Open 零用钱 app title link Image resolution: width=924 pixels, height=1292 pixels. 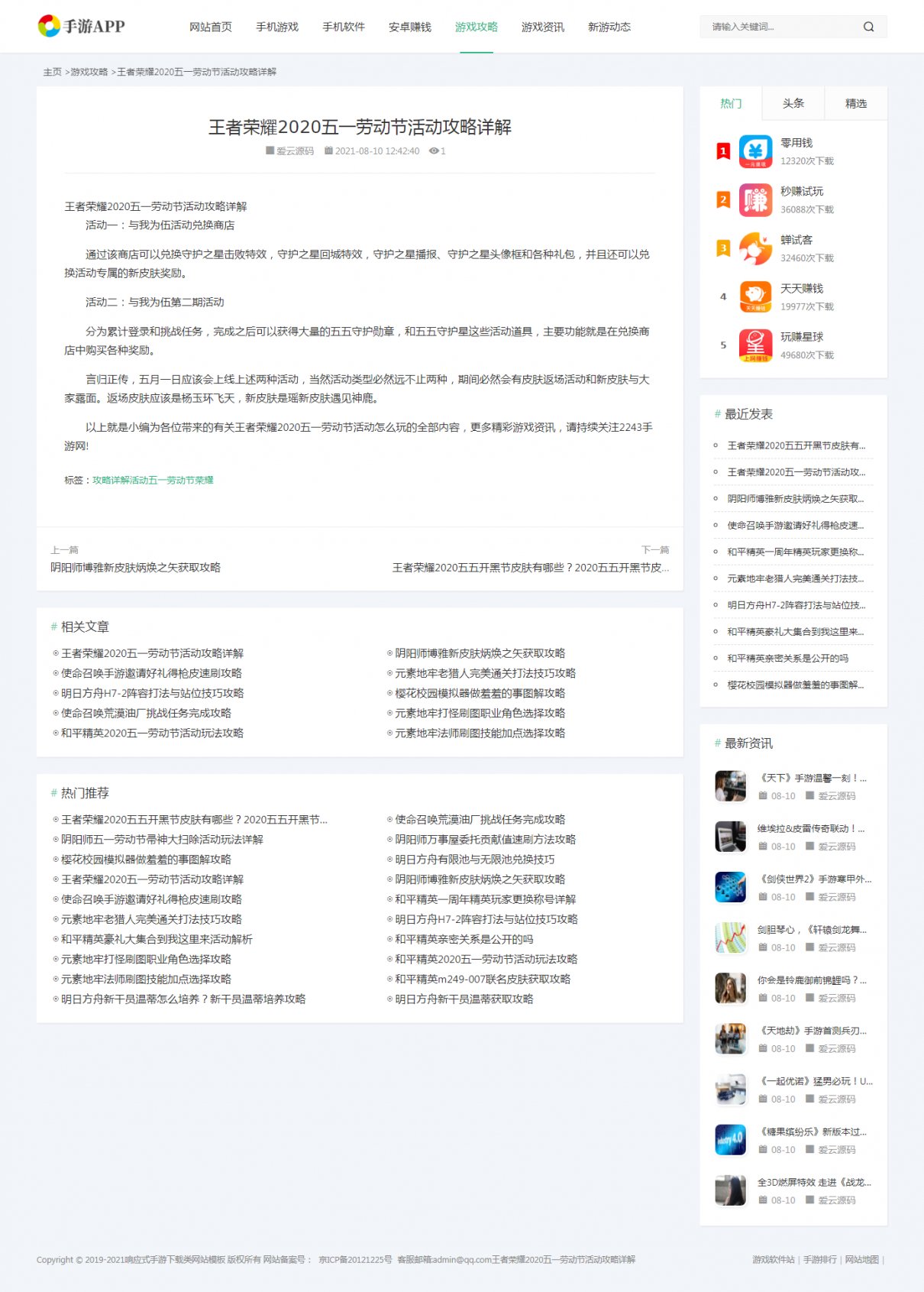796,143
